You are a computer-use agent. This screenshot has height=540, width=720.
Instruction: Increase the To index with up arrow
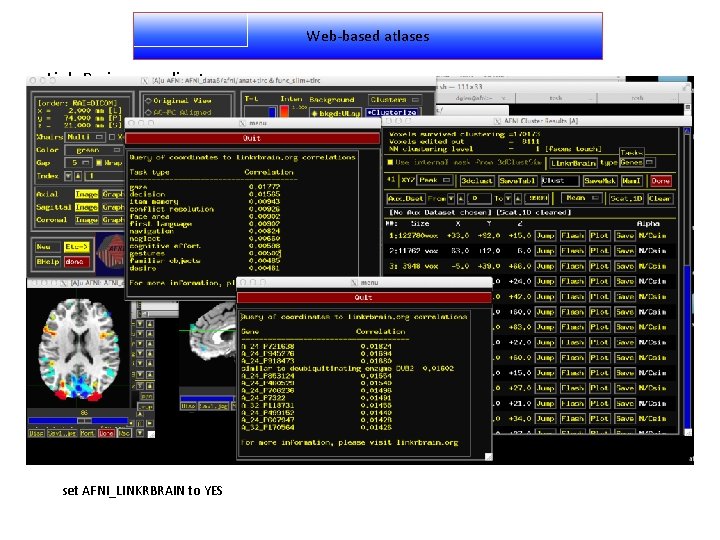[518, 198]
